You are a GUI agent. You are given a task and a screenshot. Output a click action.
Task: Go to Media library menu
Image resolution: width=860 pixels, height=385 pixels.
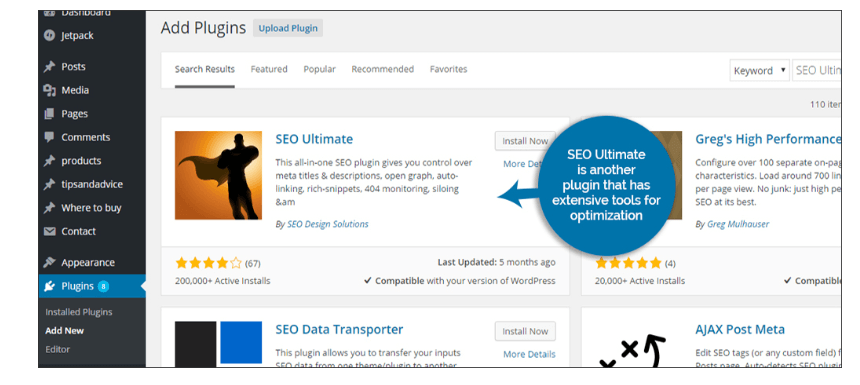[75, 90]
